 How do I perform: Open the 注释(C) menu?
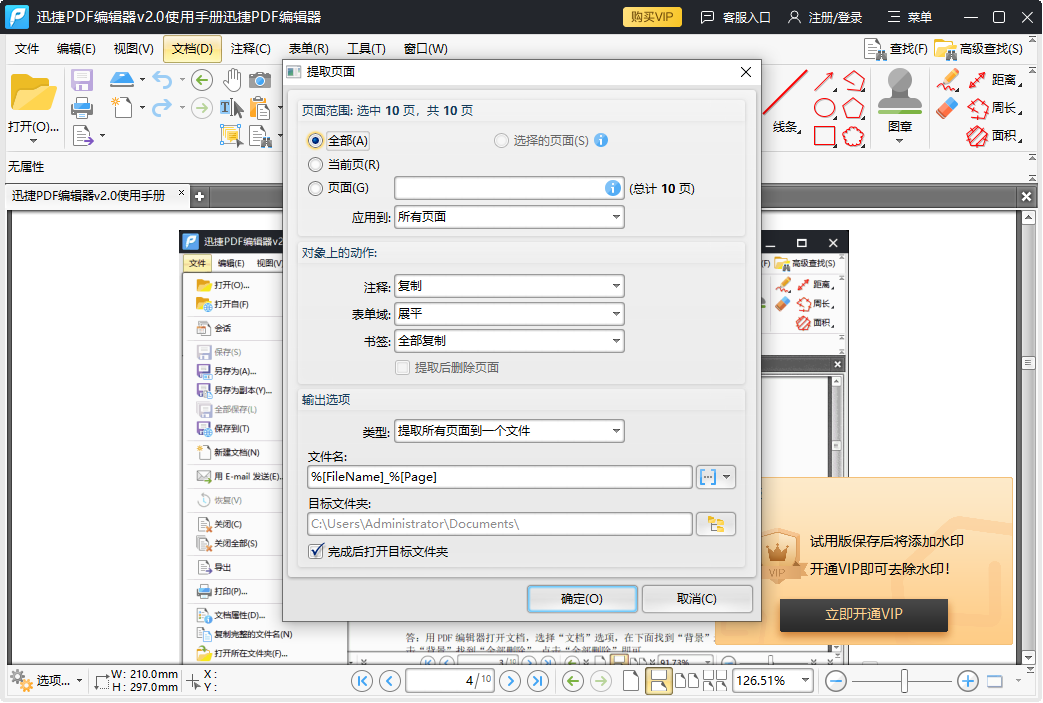(250, 48)
